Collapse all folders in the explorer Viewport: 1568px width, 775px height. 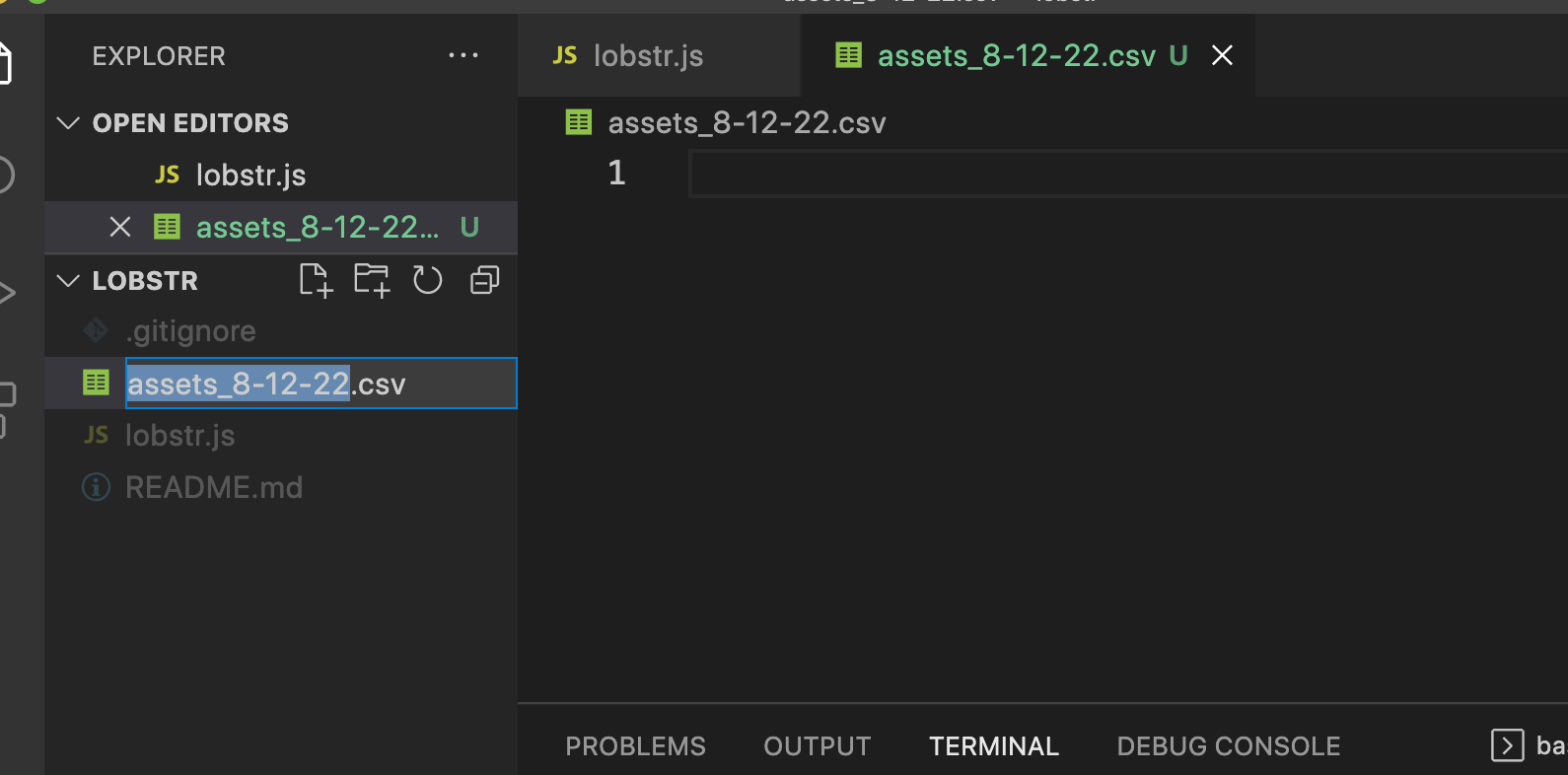484,280
